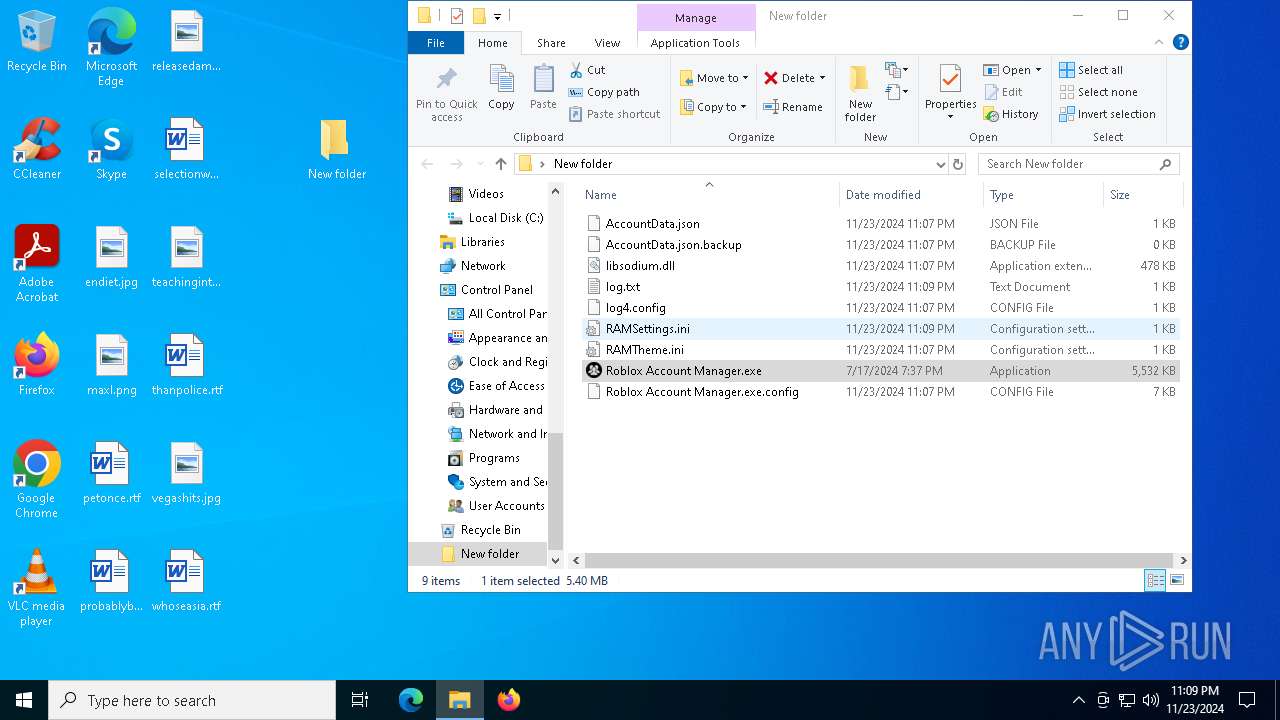Select RAMSettings.ini file
Viewport: 1280px width, 720px height.
(x=880, y=329)
